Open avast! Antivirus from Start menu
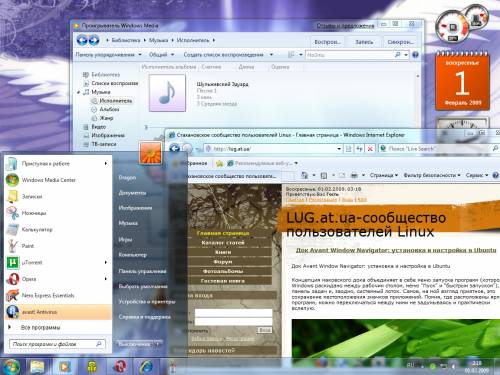The image size is (500, 375). (x=58, y=312)
